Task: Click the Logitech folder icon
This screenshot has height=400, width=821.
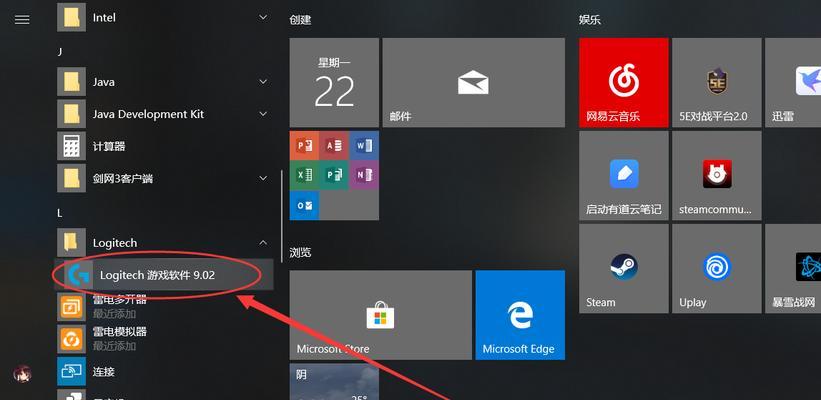Action: pos(71,243)
